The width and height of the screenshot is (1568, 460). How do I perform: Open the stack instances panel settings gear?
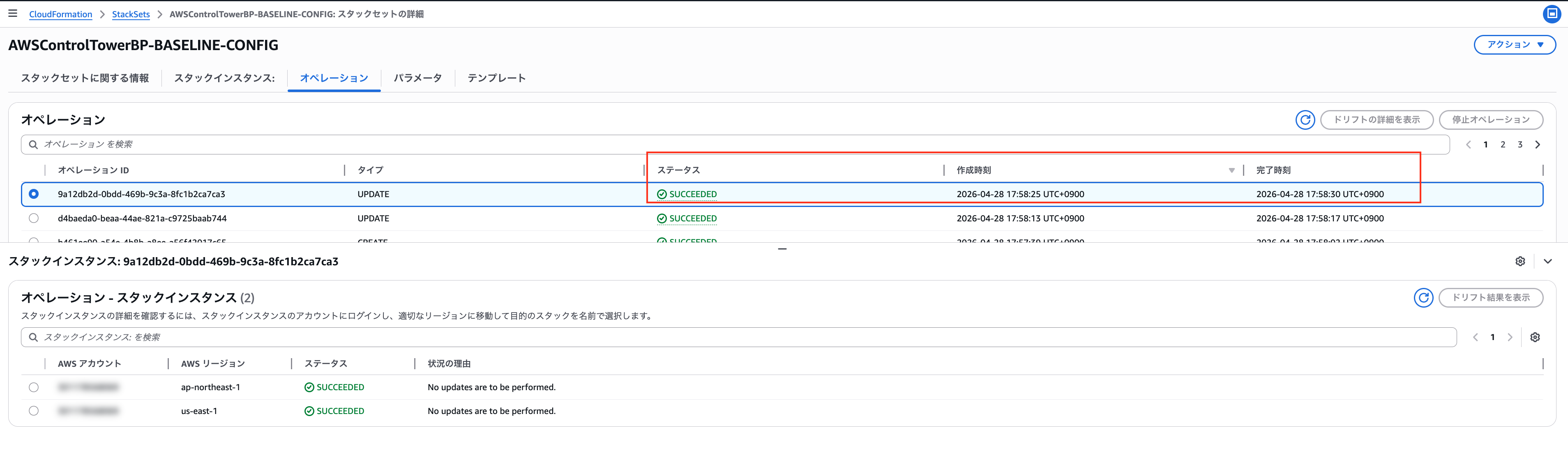click(x=1520, y=261)
